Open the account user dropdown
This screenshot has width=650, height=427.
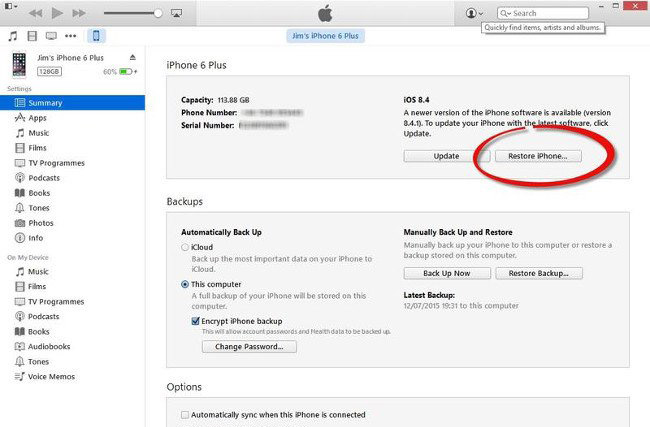[x=474, y=13]
